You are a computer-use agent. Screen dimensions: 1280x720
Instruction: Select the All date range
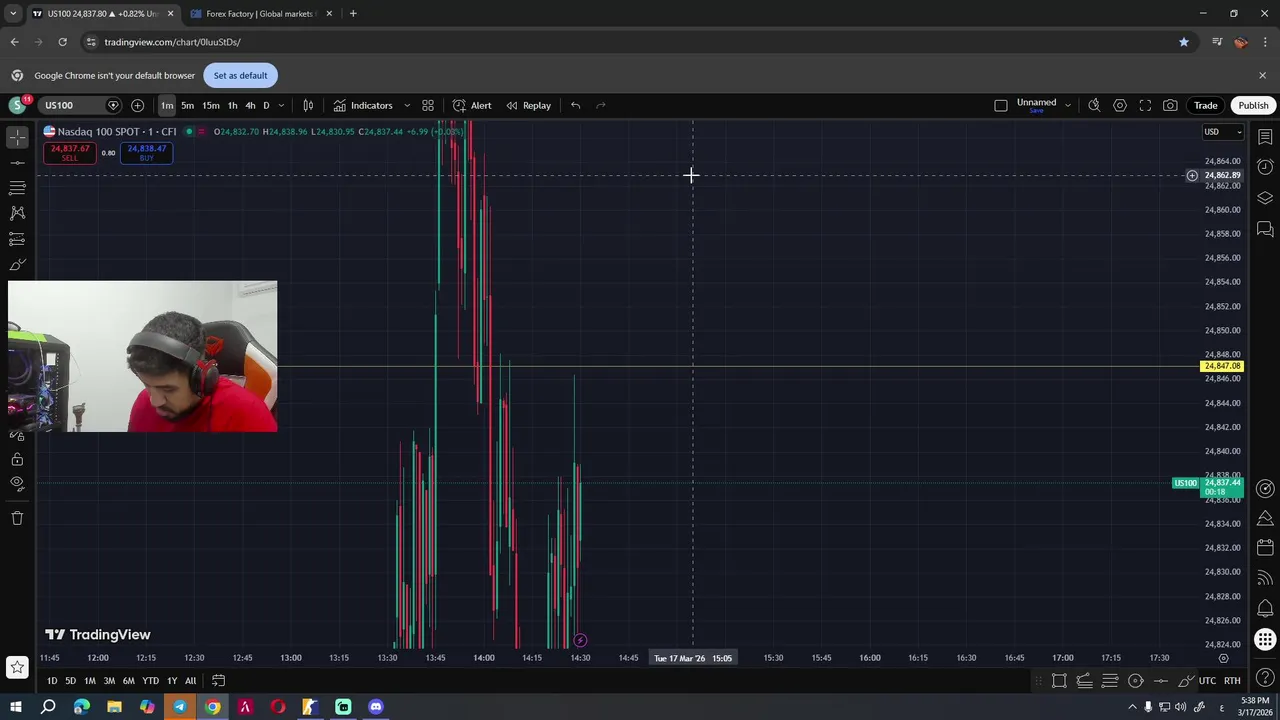[x=190, y=681]
